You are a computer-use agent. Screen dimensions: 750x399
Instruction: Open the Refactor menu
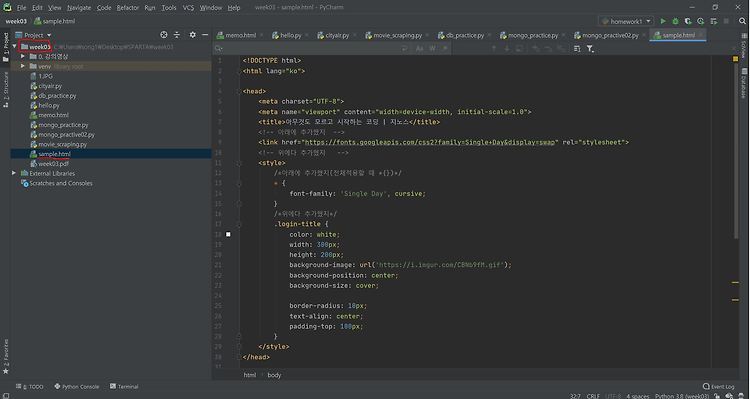(x=127, y=8)
